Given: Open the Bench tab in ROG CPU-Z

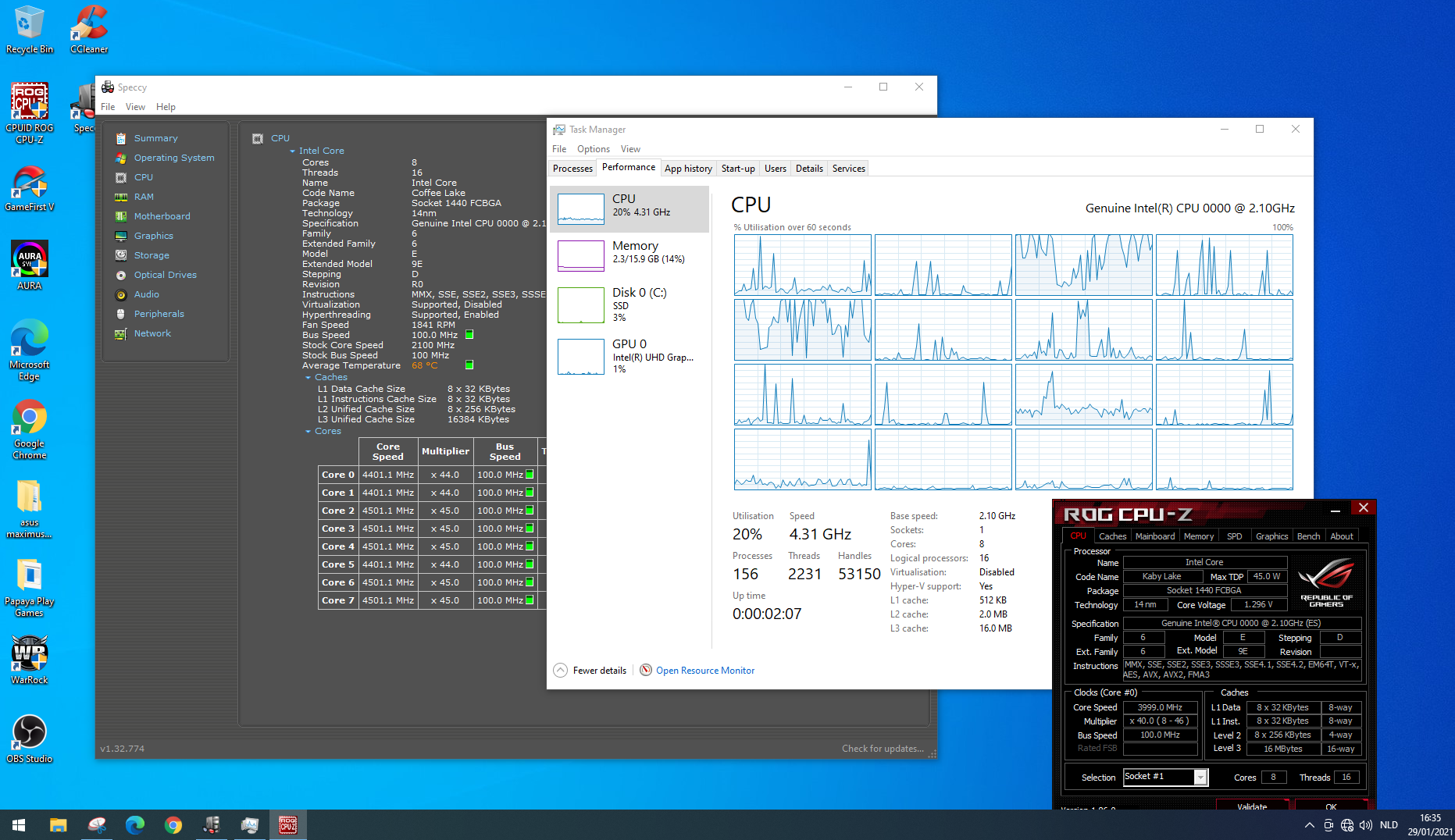Looking at the screenshot, I should pos(1309,536).
